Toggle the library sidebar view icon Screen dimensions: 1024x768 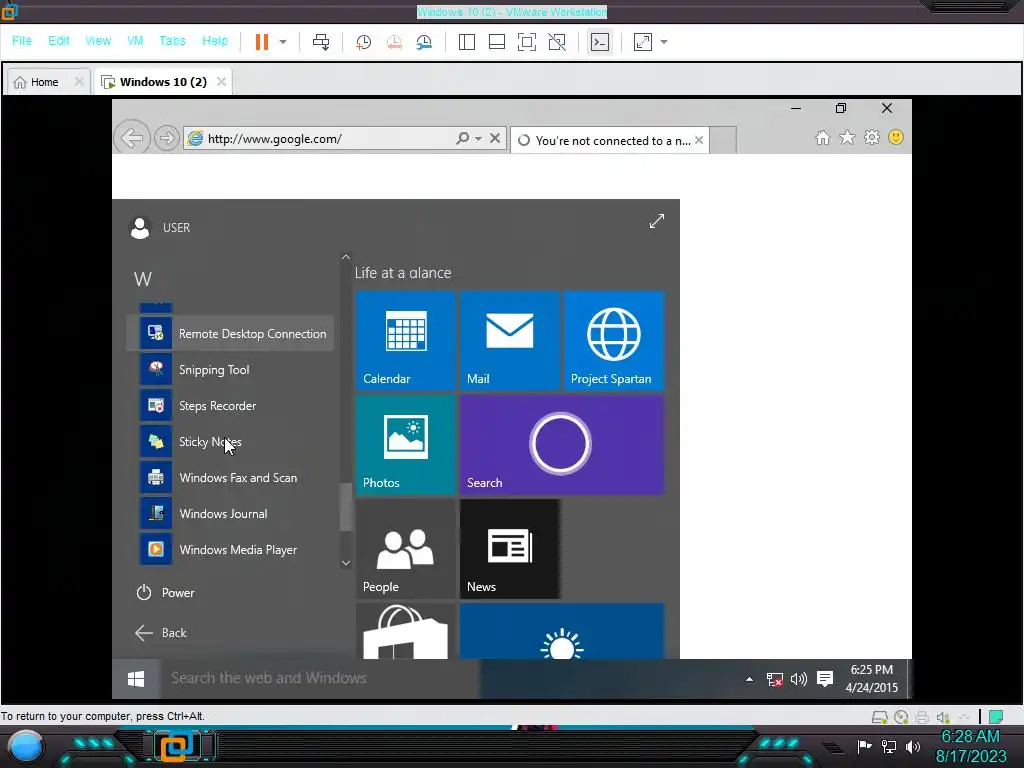pos(467,42)
